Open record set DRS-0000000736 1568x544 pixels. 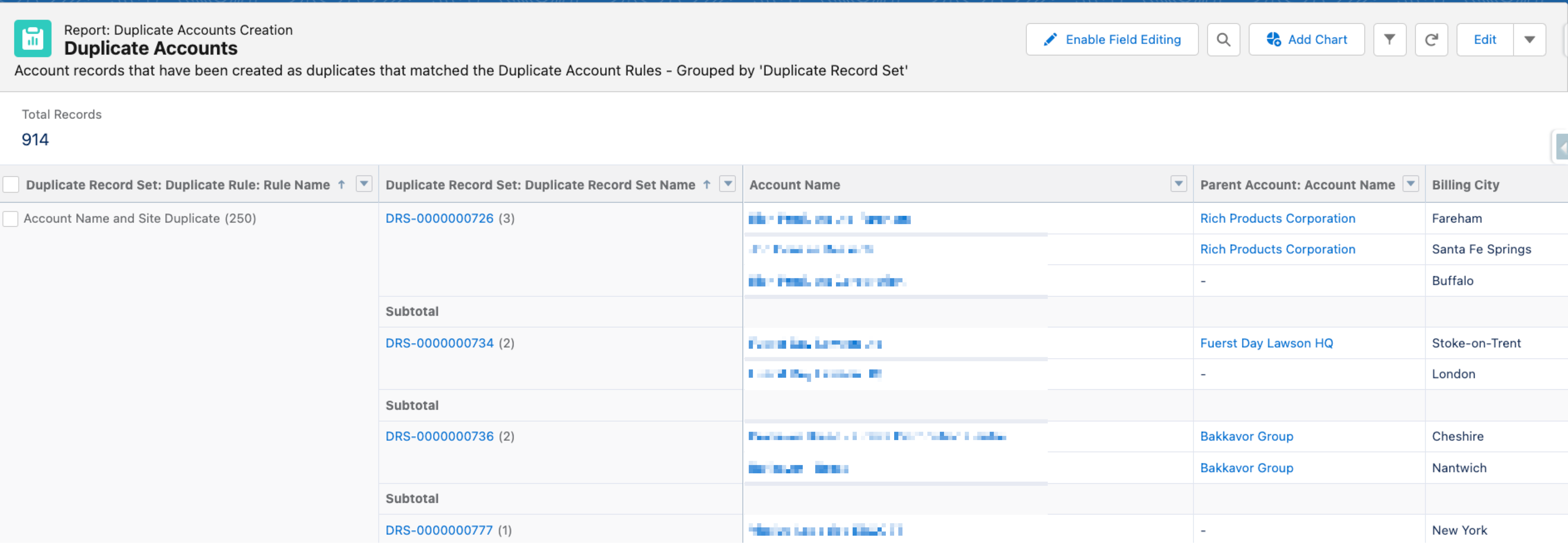[439, 437]
